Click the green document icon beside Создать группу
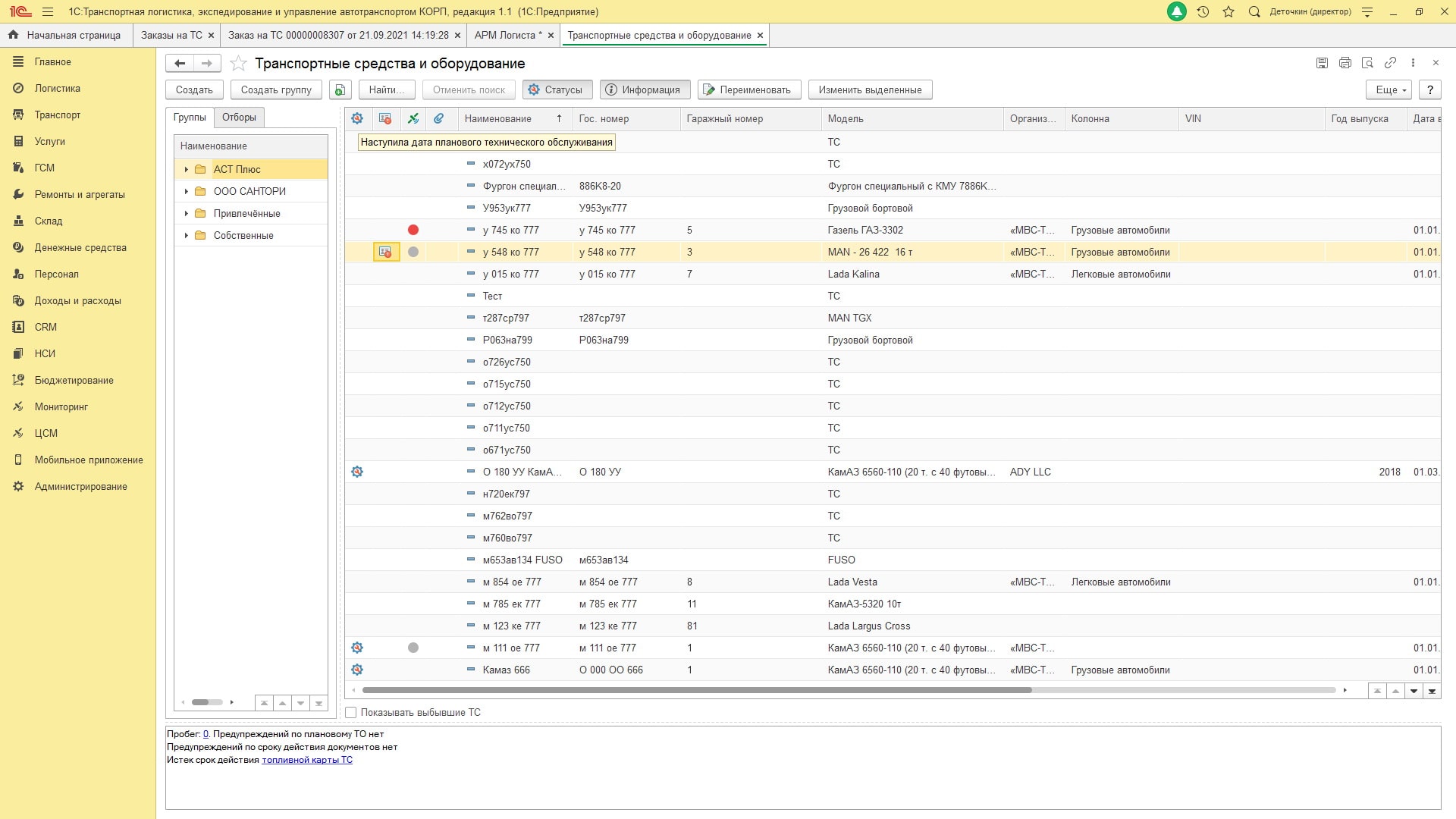This screenshot has height=819, width=1456. tap(340, 89)
